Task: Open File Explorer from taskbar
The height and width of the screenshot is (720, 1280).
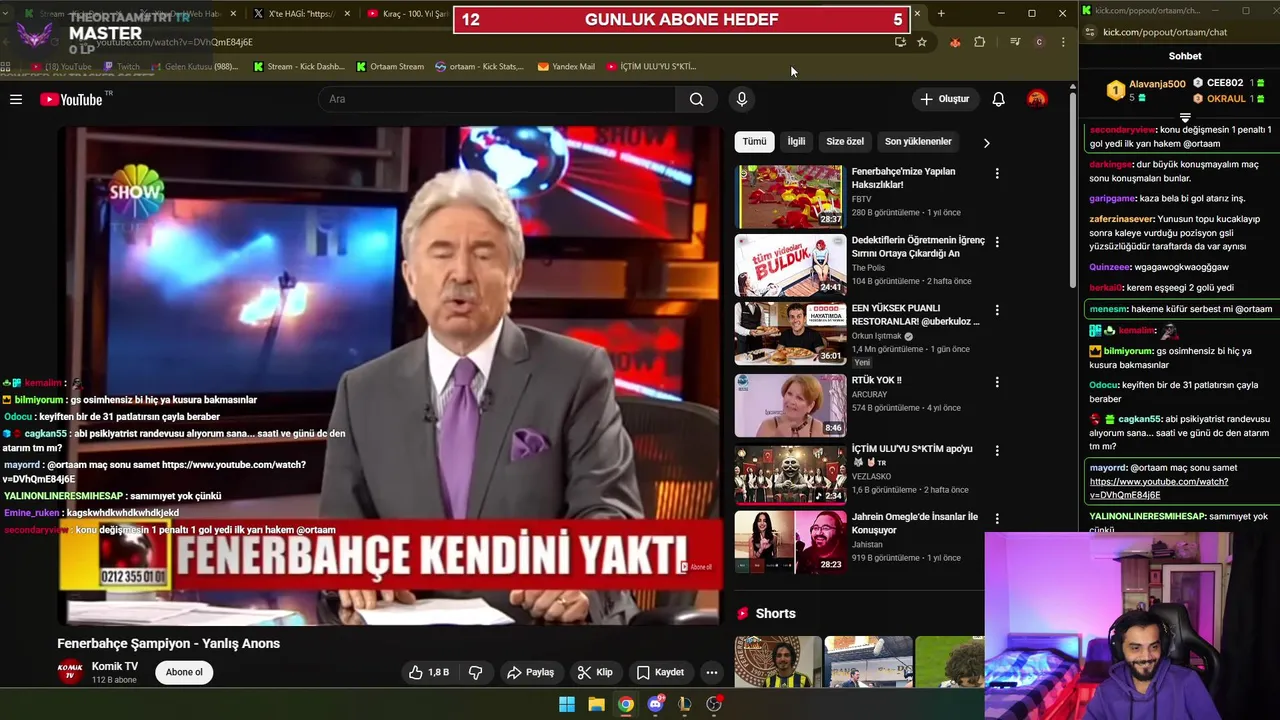Action: tap(596, 704)
